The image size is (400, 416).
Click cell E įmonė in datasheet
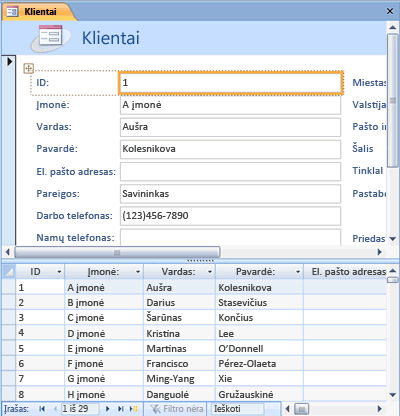(x=104, y=349)
